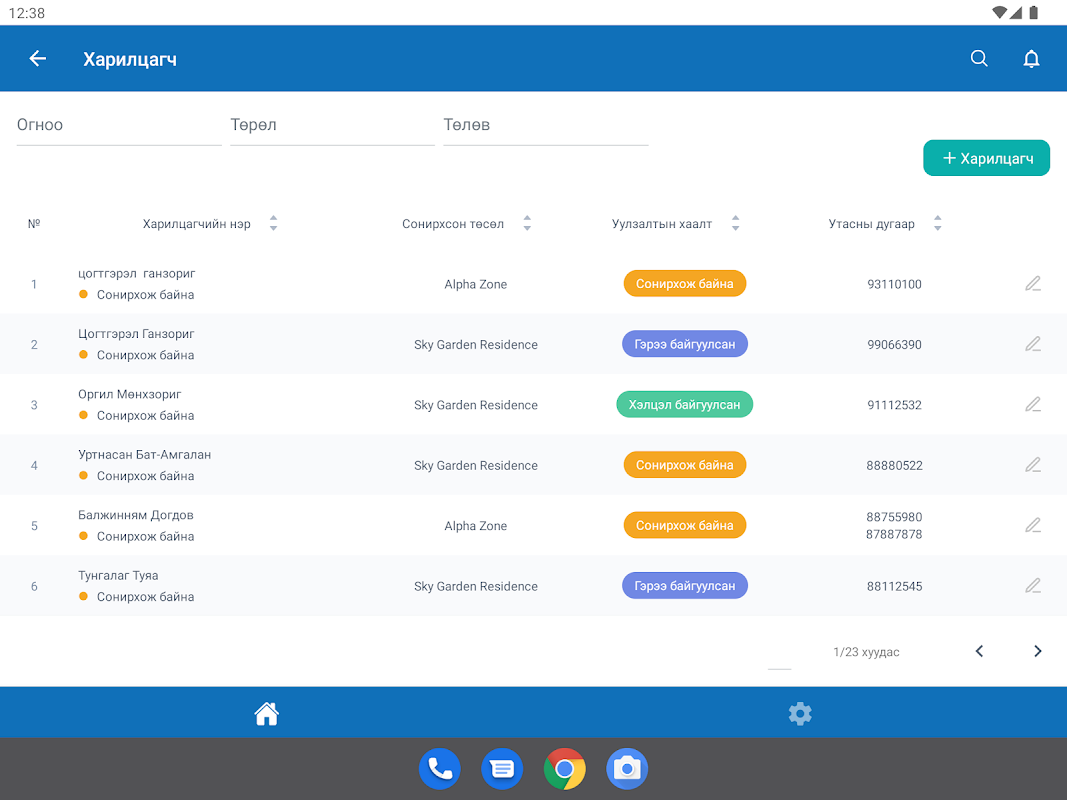This screenshot has height=800, width=1067.
Task: Sort by Харилцагчийн нэр arrows
Action: (x=273, y=223)
